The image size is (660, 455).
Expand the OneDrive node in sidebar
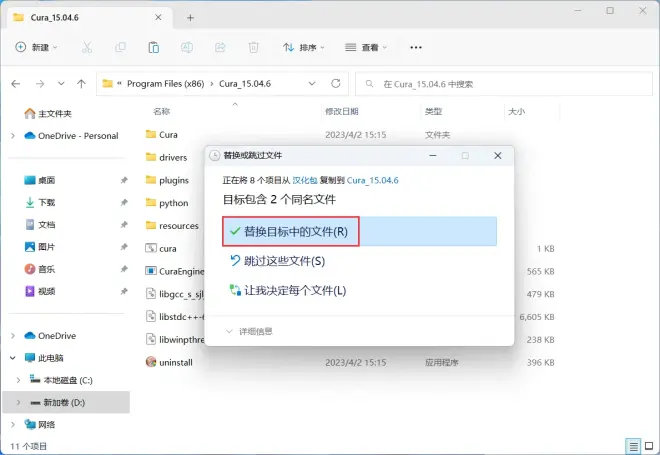[x=13, y=335]
